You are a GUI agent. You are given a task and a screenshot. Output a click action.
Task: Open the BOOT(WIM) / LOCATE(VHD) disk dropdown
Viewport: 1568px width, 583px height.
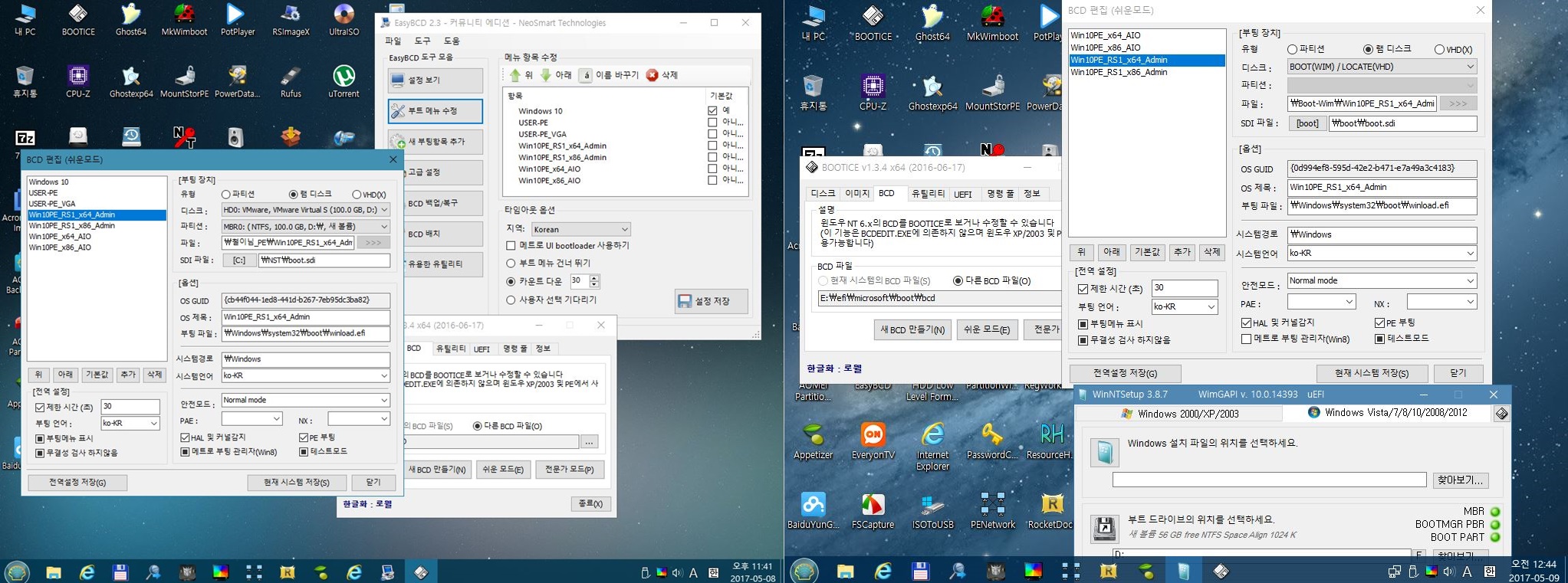click(1382, 67)
